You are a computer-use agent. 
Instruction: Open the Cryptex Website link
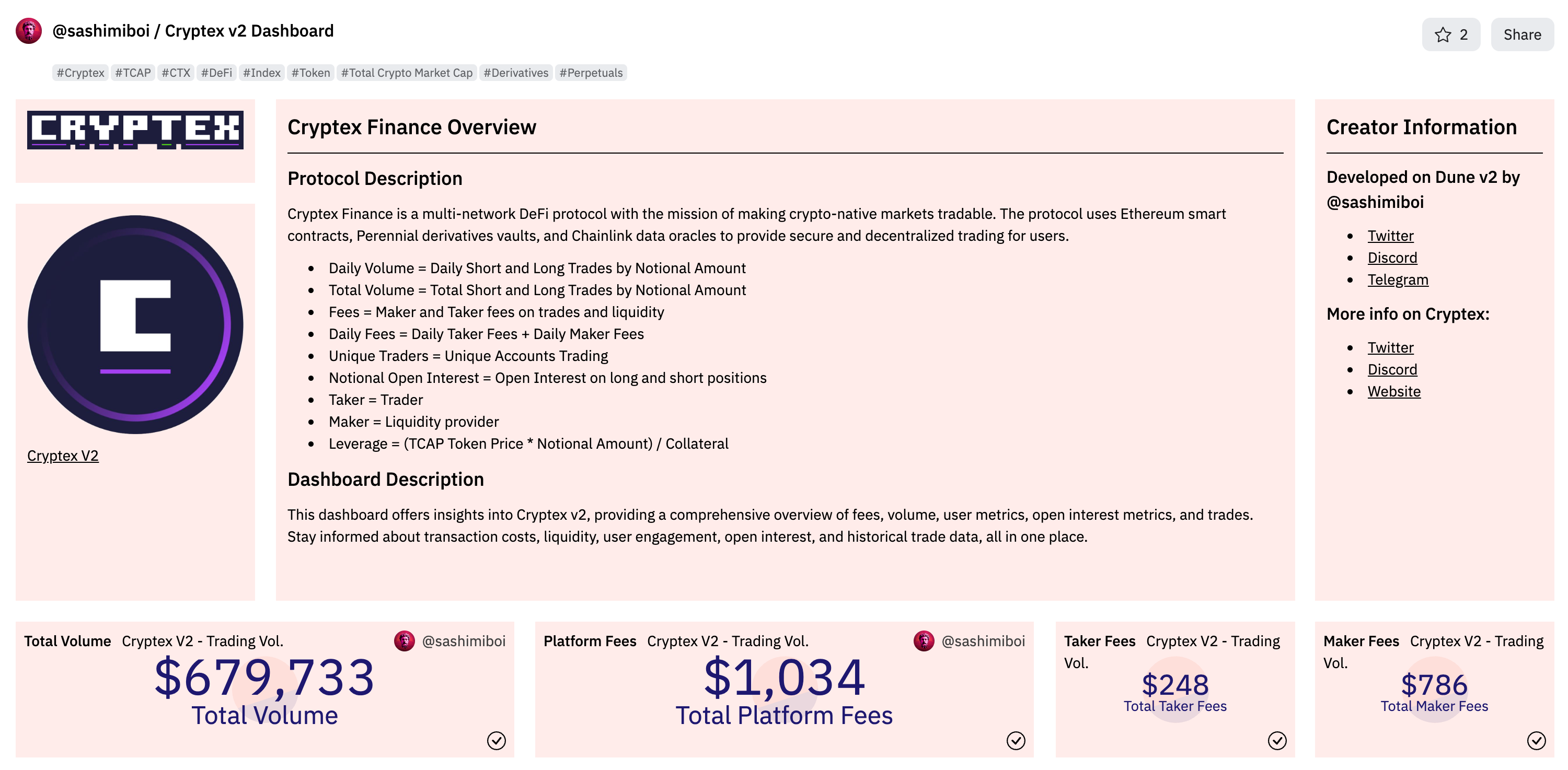pyautogui.click(x=1394, y=391)
